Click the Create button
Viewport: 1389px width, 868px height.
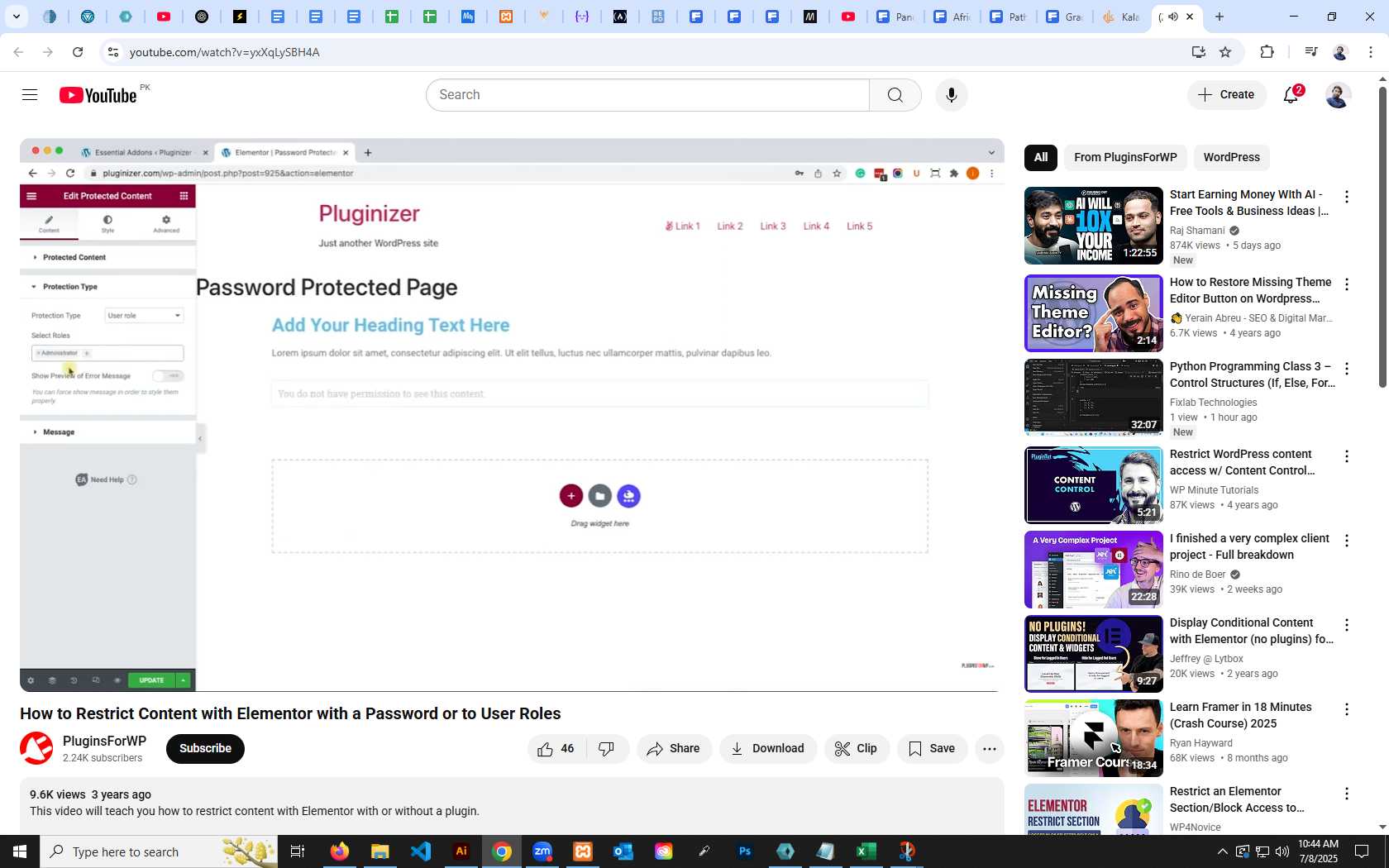(x=1227, y=95)
